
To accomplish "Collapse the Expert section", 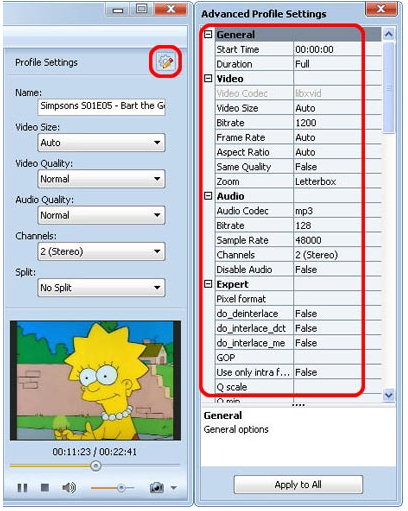I will click(x=208, y=284).
